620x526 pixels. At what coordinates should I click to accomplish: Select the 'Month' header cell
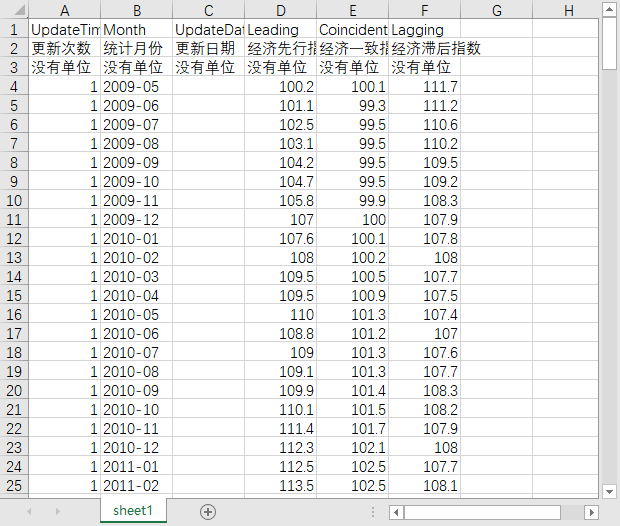pyautogui.click(x=137, y=30)
